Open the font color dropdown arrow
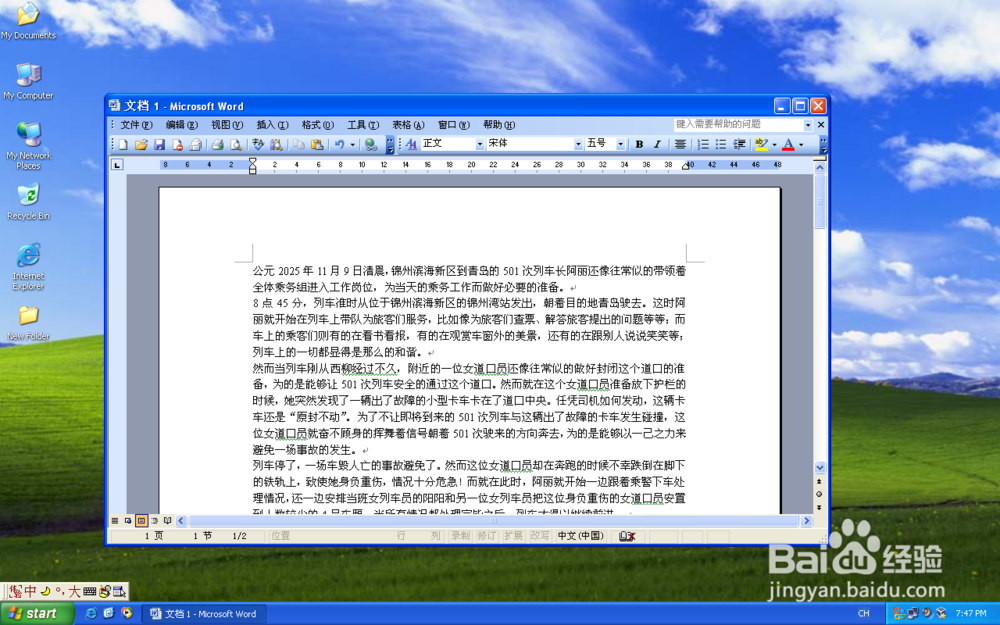Image resolution: width=1000 pixels, height=625 pixels. [801, 145]
